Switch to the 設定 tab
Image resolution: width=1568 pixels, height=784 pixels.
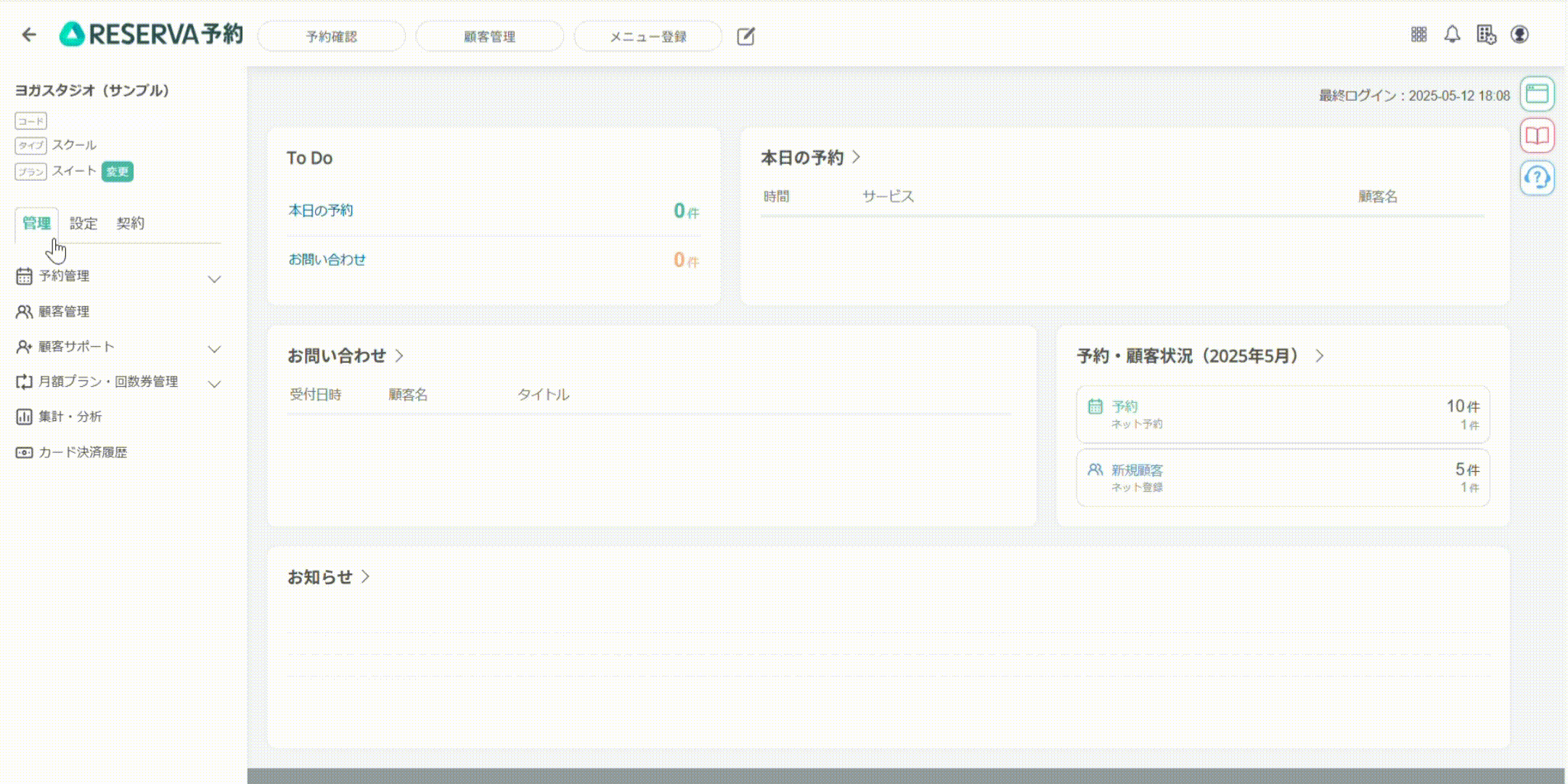83,223
